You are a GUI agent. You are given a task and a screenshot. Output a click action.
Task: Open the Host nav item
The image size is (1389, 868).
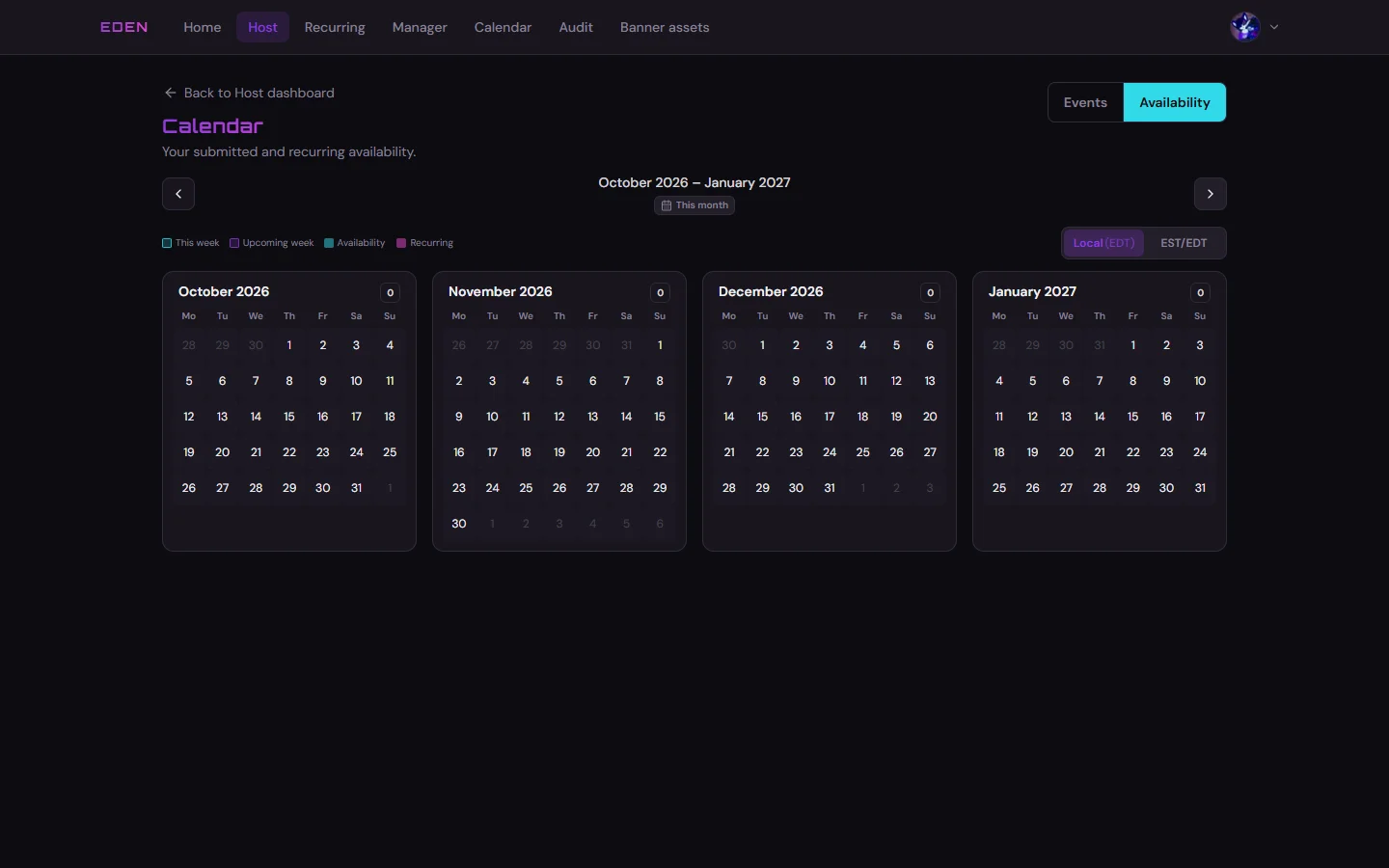pos(262,27)
